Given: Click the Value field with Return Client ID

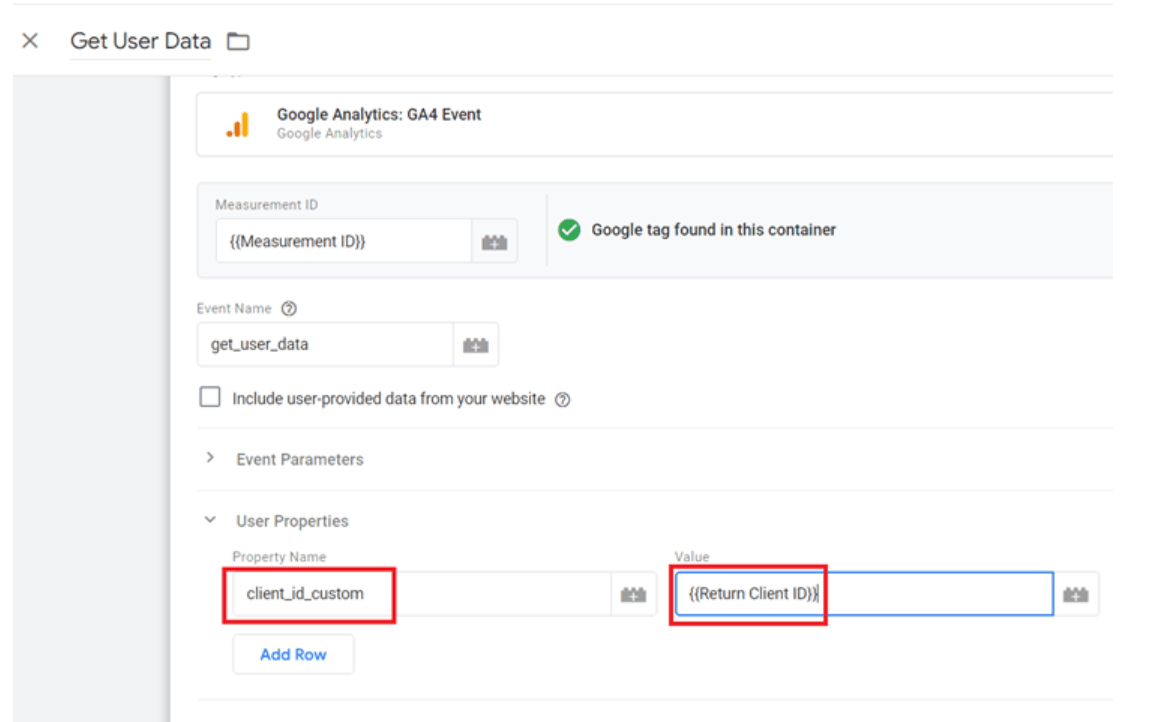Looking at the screenshot, I should 864,593.
